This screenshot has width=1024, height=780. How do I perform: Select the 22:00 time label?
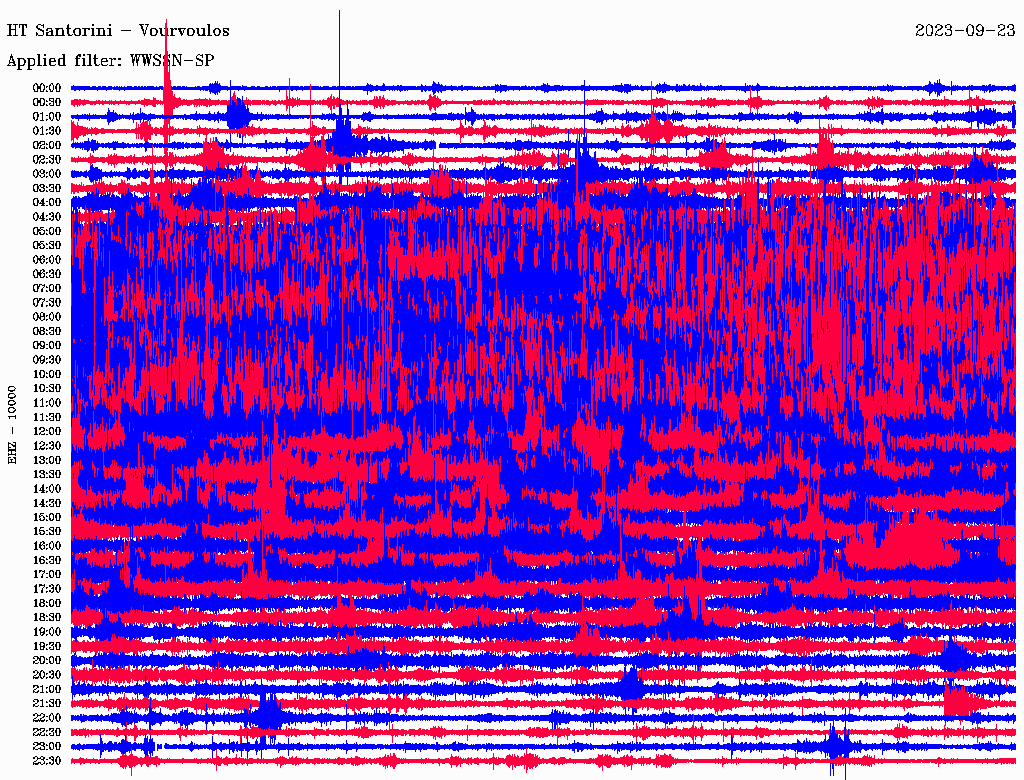(46, 718)
